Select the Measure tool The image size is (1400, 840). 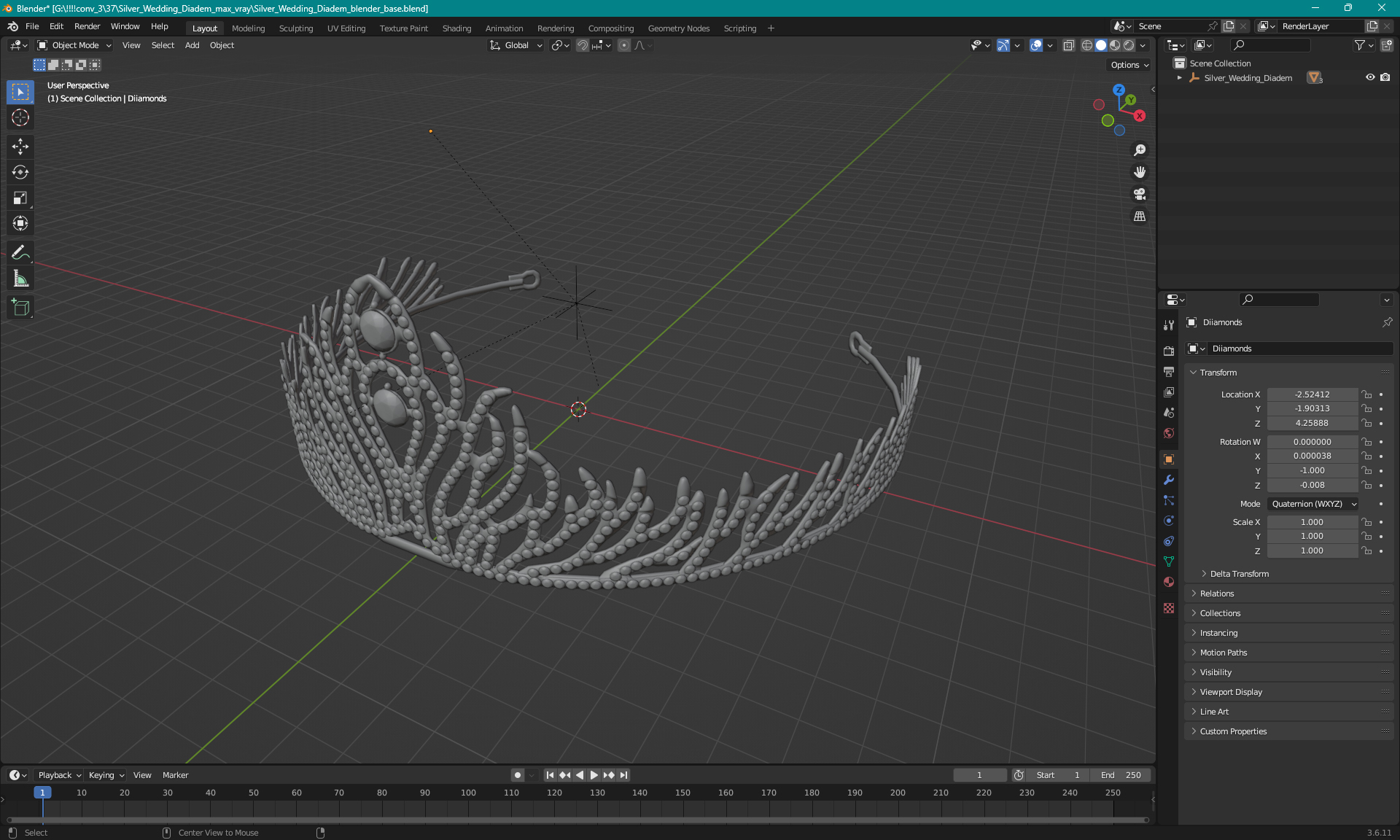[20, 279]
